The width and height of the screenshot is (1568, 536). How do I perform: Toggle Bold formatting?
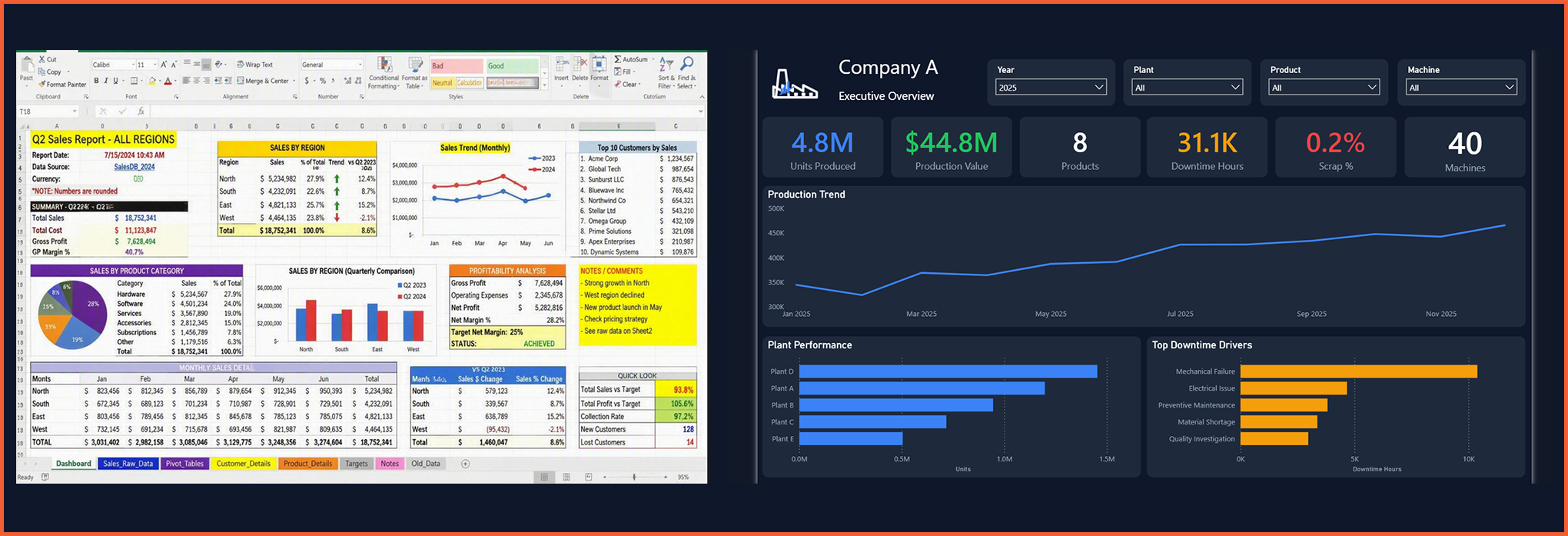[96, 81]
